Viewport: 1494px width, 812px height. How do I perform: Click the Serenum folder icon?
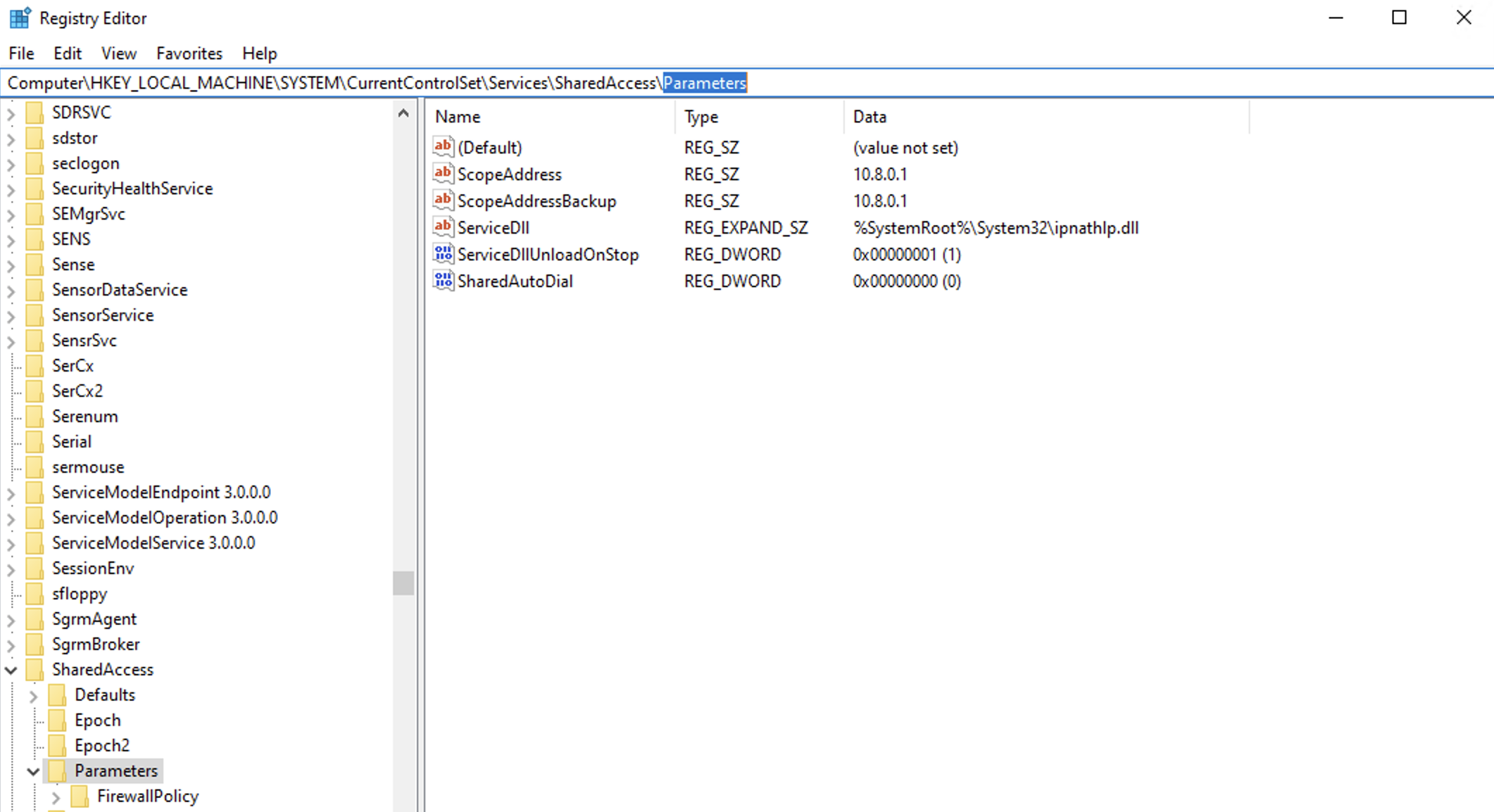click(34, 417)
